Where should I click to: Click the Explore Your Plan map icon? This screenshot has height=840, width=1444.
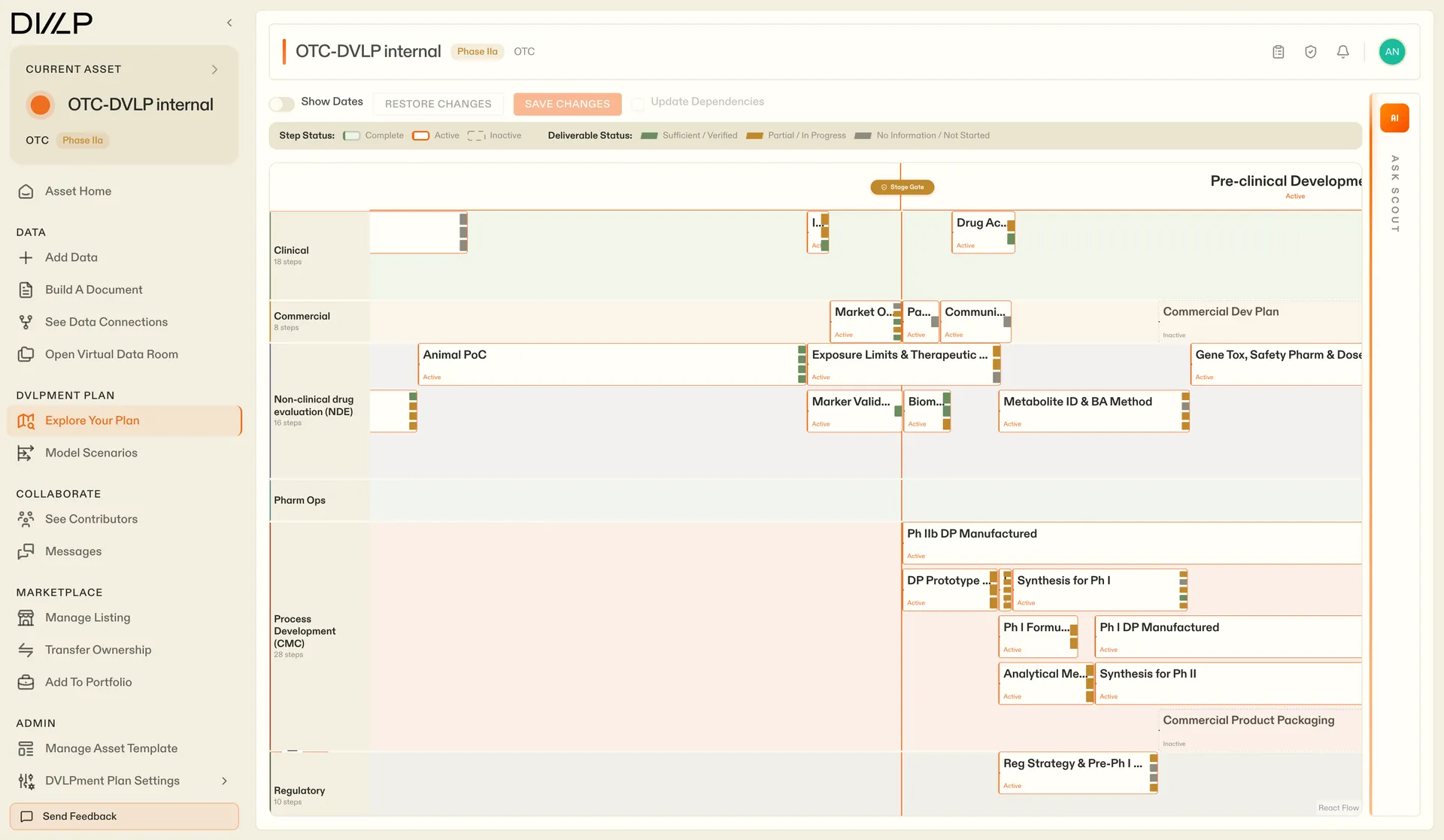click(x=26, y=421)
